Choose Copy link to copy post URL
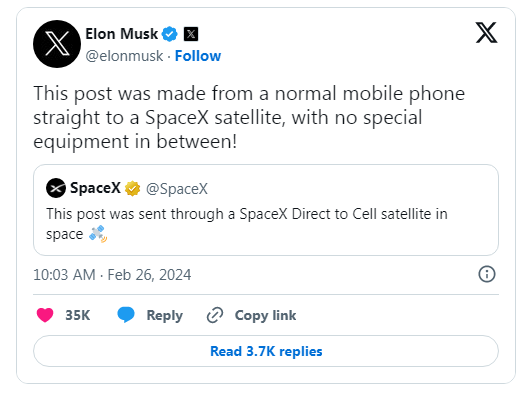This screenshot has height=397, width=531. (266, 315)
